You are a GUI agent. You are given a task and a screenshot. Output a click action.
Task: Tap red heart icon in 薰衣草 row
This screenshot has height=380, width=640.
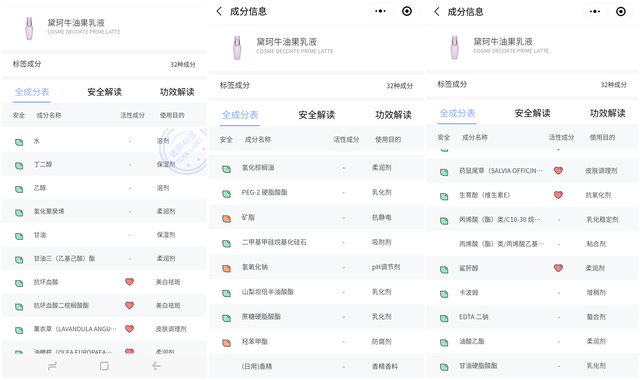click(x=129, y=329)
